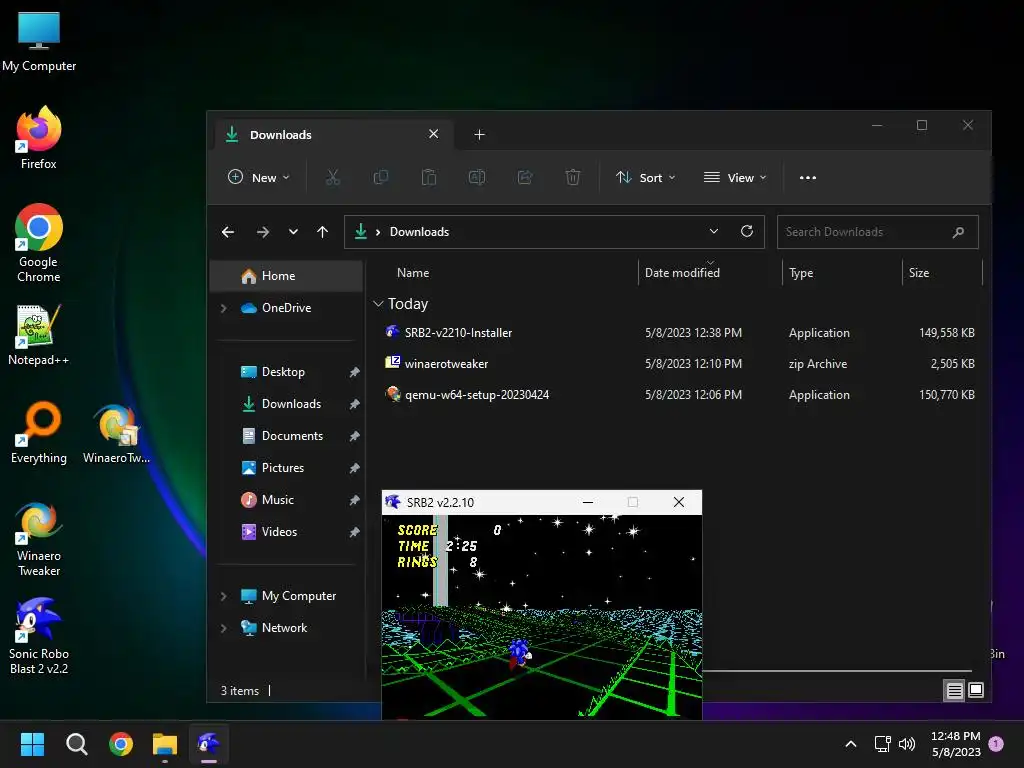Image resolution: width=1024 pixels, height=768 pixels.
Task: Open the Windows Start menu
Action: click(32, 744)
